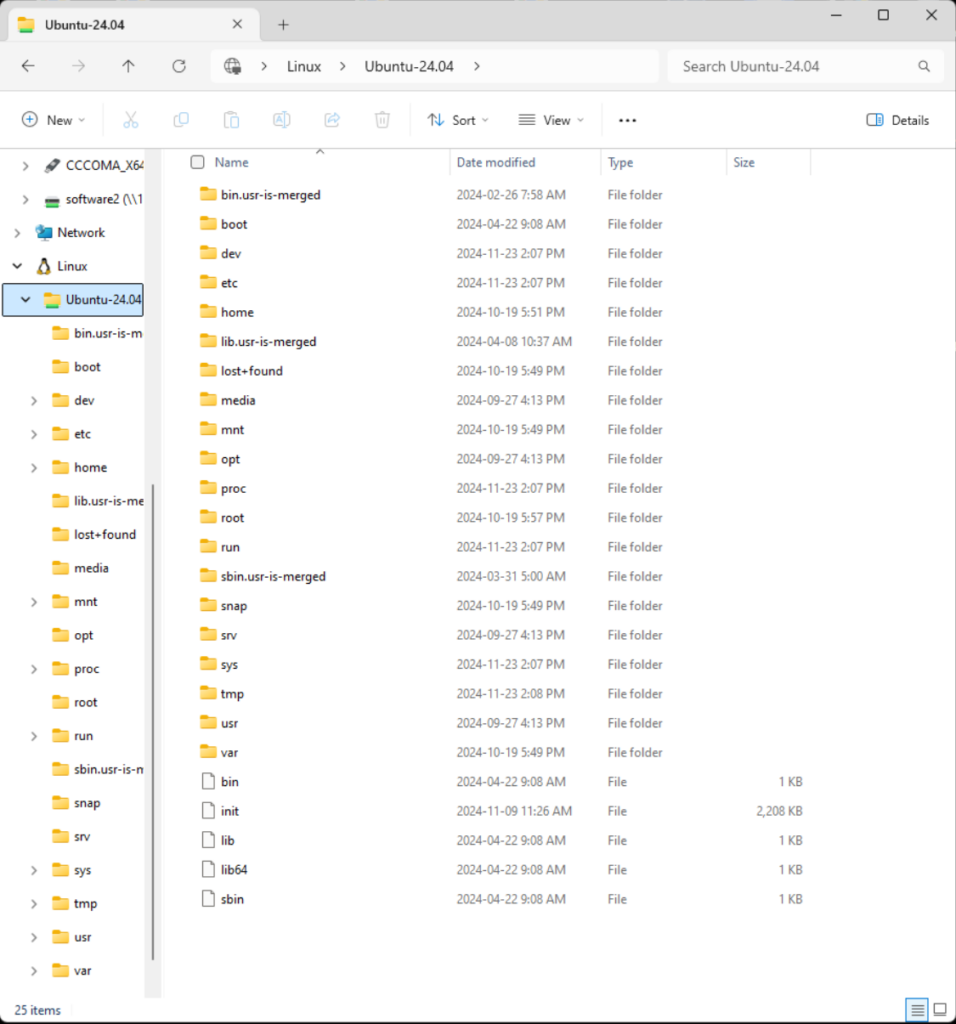
Task: Switch to large thumbnails view icon
Action: coord(940,1010)
